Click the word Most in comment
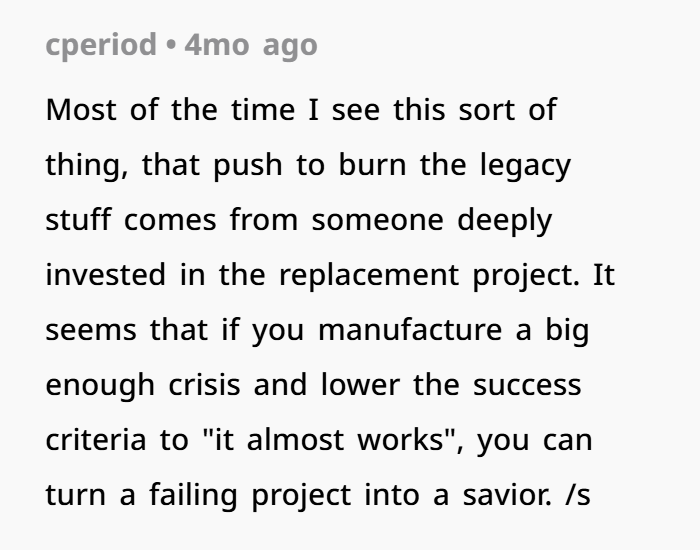Screen dimensions: 700x550 (x=81, y=109)
